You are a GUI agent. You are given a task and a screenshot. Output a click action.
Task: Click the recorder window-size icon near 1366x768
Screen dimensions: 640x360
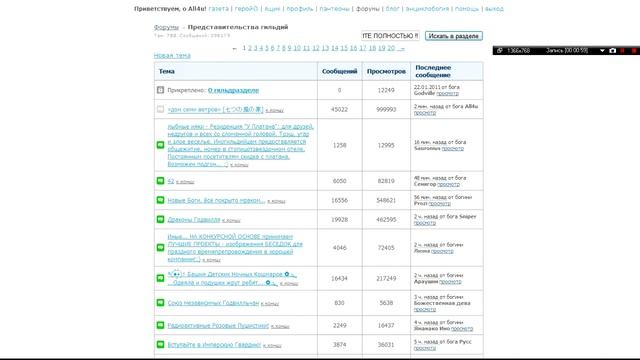(x=500, y=51)
